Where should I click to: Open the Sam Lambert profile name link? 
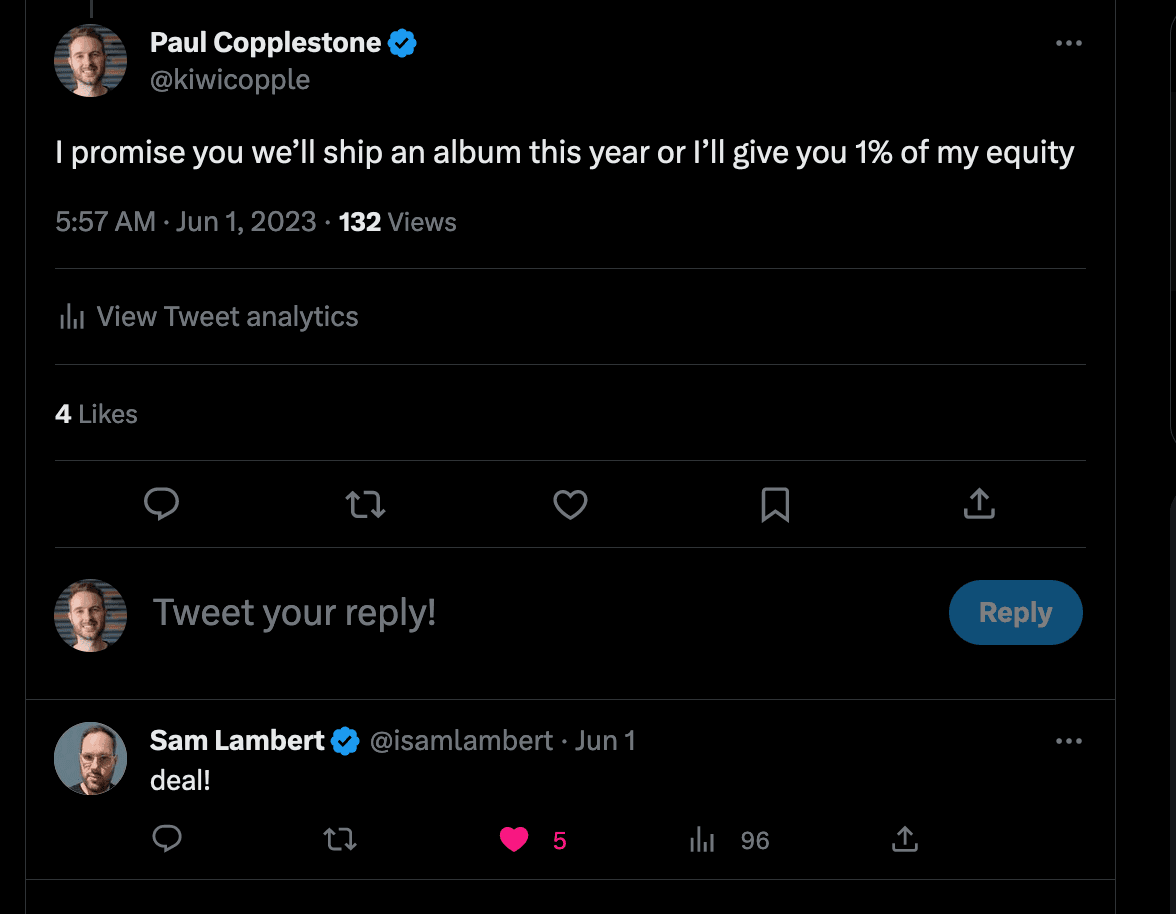coord(237,740)
